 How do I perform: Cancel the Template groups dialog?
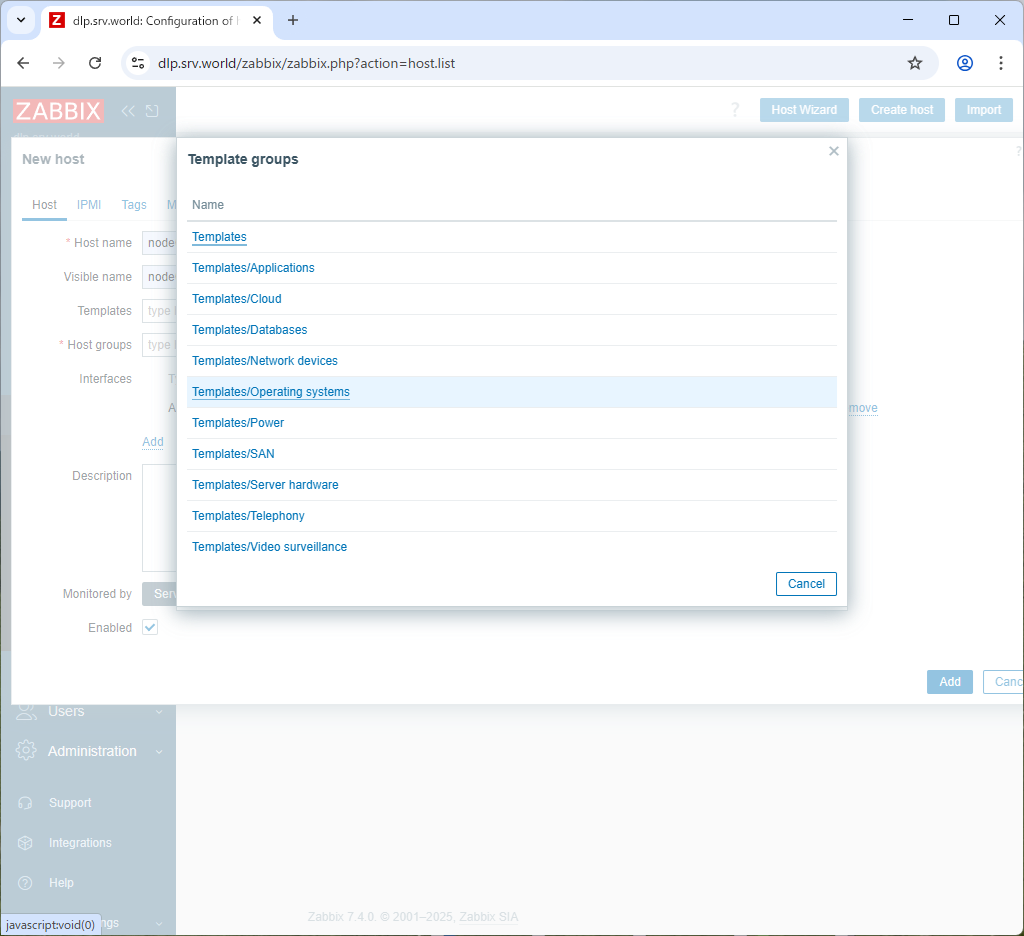pyautogui.click(x=806, y=584)
